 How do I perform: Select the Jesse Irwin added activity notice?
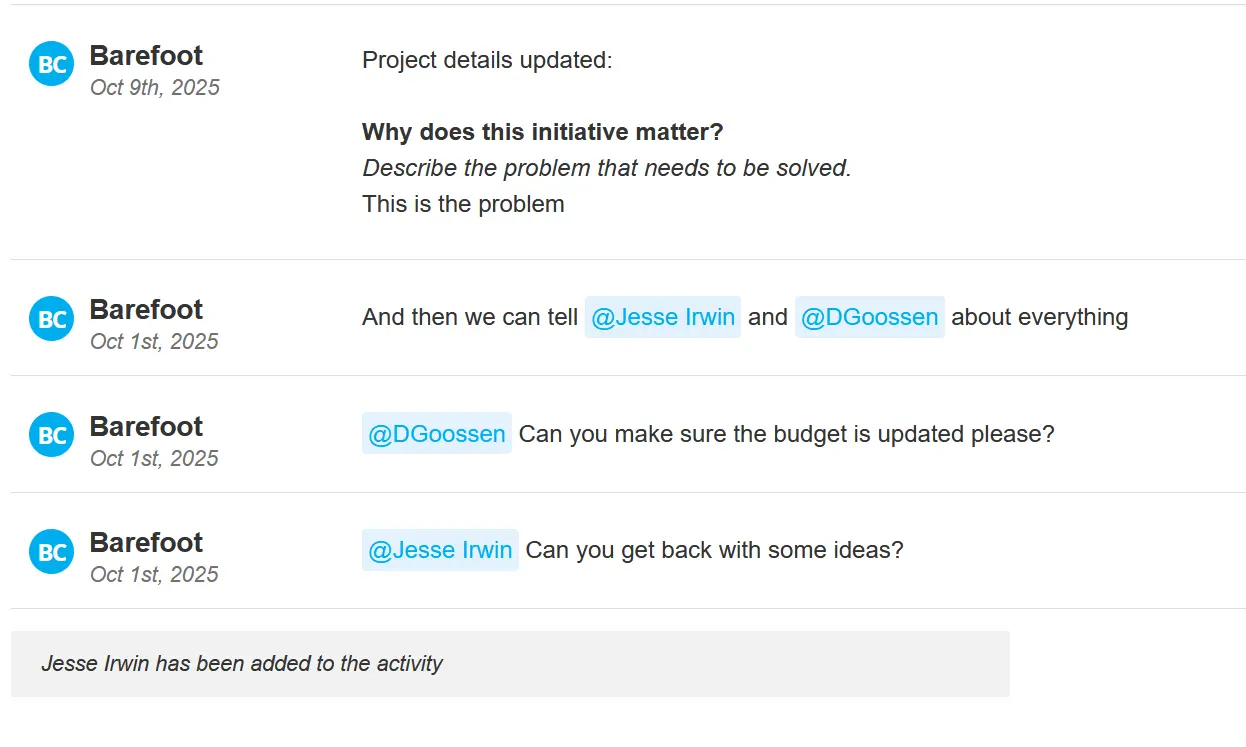tap(241, 663)
